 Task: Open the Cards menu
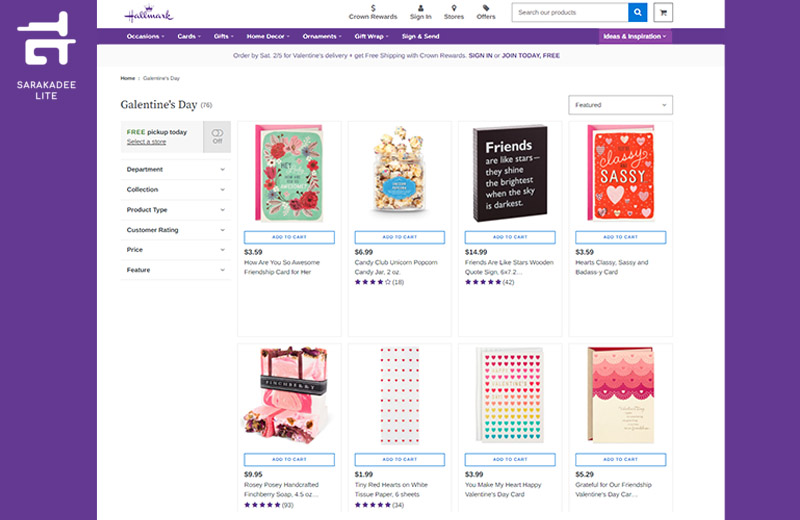189,36
